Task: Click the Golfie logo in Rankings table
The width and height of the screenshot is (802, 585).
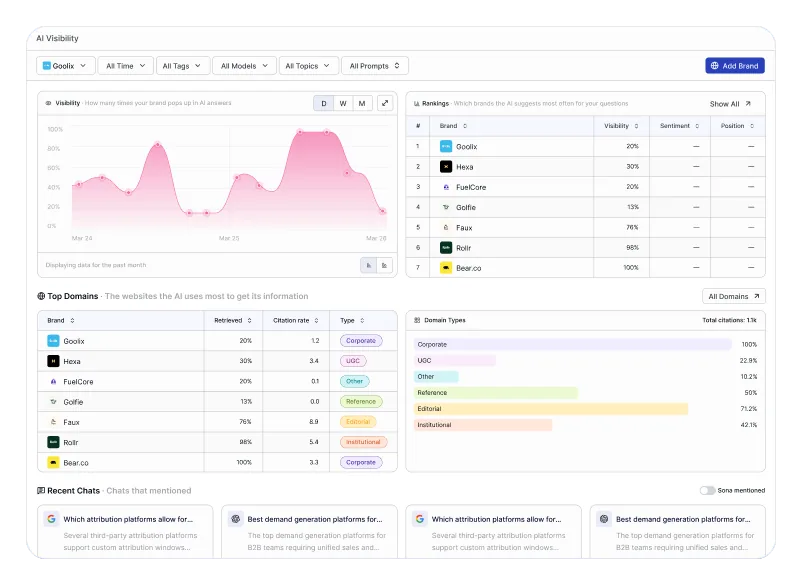Action: [446, 207]
